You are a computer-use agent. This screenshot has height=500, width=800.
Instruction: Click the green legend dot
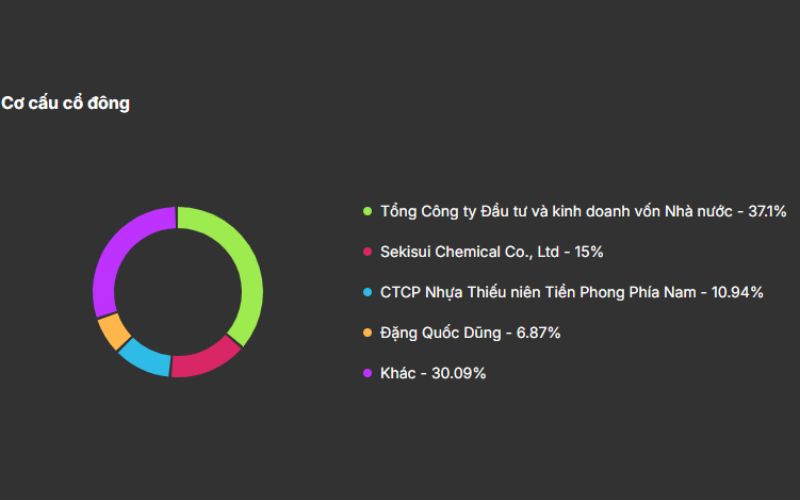point(367,211)
